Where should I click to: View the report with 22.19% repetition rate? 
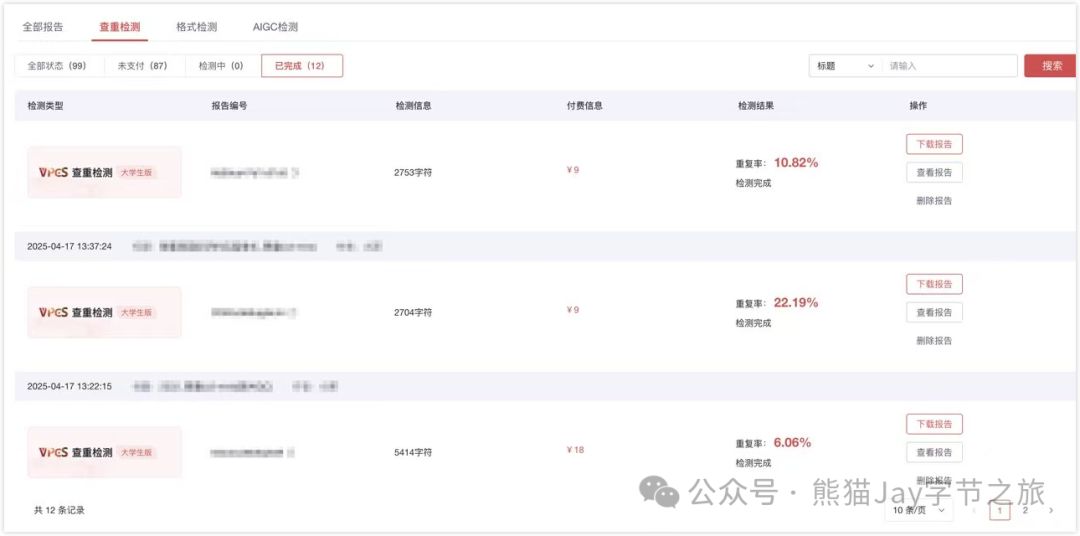934,312
